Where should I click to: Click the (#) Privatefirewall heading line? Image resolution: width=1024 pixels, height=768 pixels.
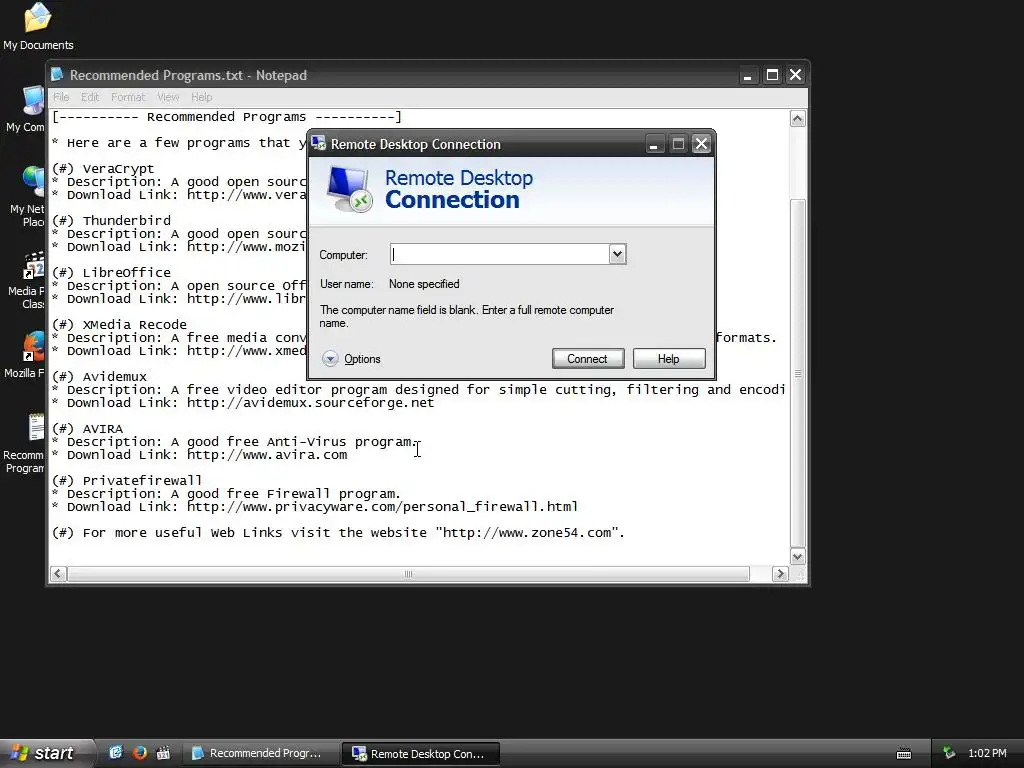[x=127, y=481]
